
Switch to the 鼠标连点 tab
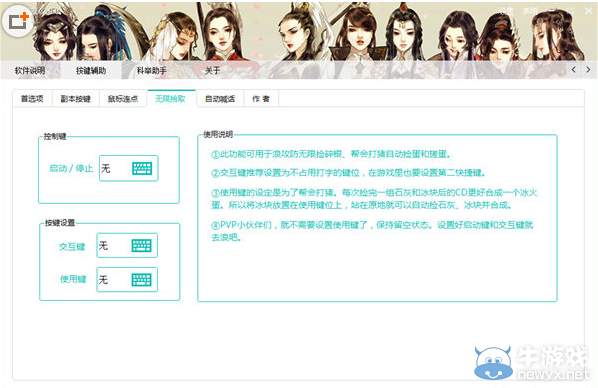[123, 99]
